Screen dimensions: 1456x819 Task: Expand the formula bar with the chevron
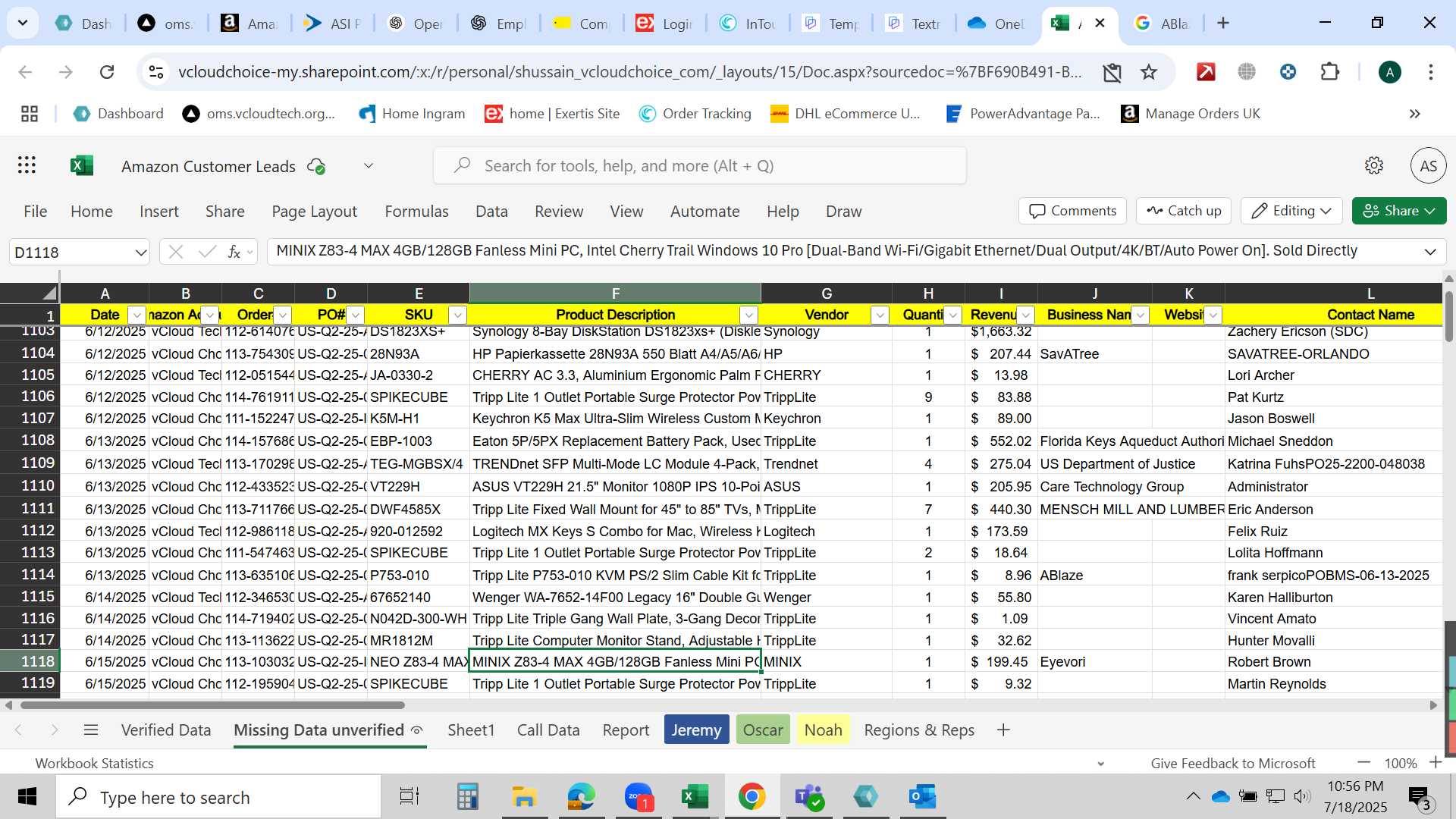coord(1430,252)
